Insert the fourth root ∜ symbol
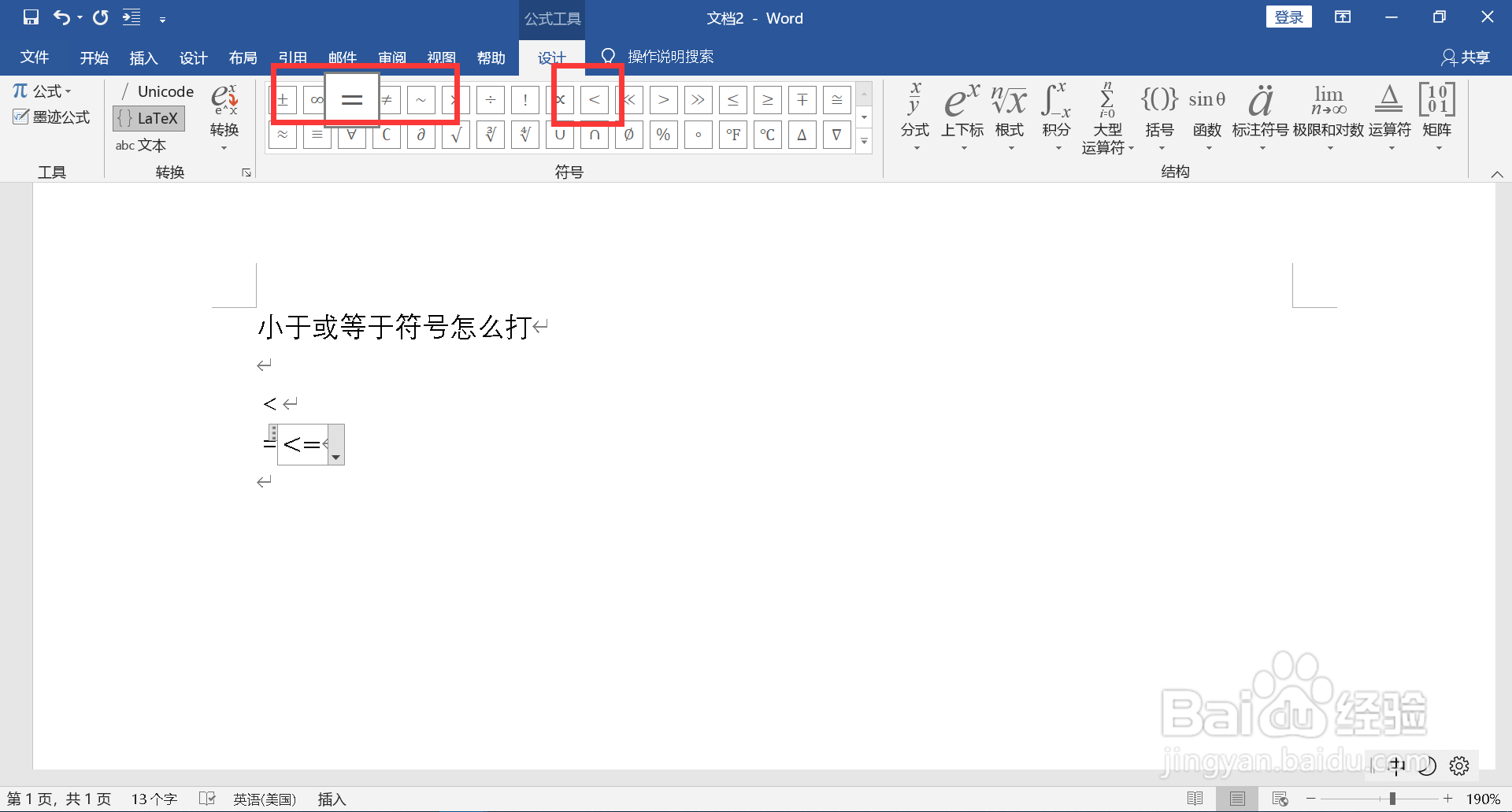Image resolution: width=1512 pixels, height=812 pixels. click(525, 135)
